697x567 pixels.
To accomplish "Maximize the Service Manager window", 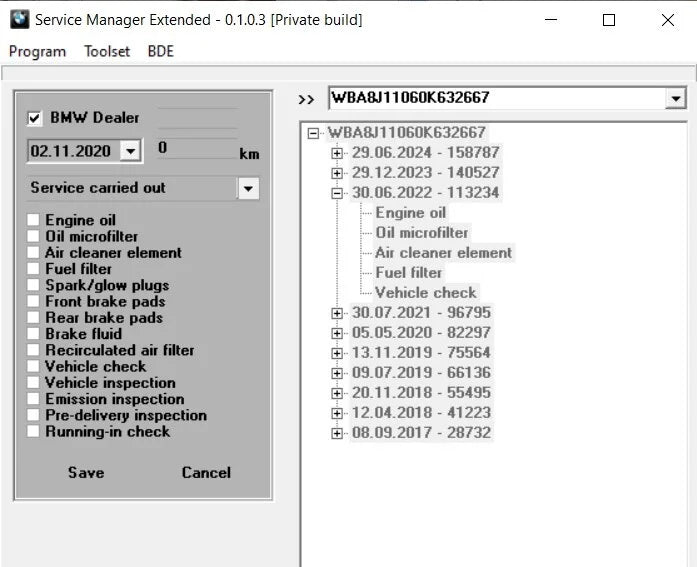I will point(609,20).
